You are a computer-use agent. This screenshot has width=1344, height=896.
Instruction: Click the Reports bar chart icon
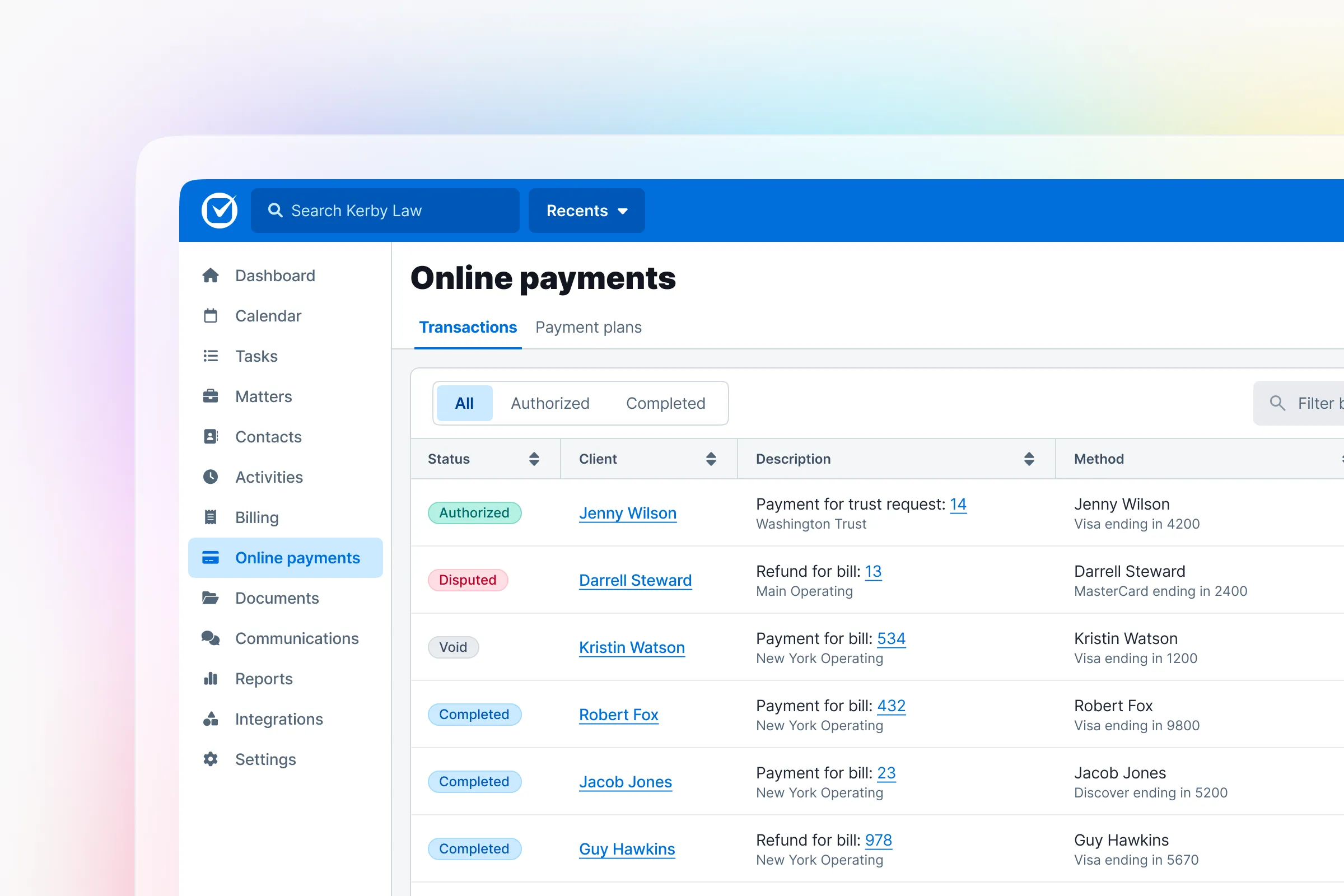coord(211,678)
